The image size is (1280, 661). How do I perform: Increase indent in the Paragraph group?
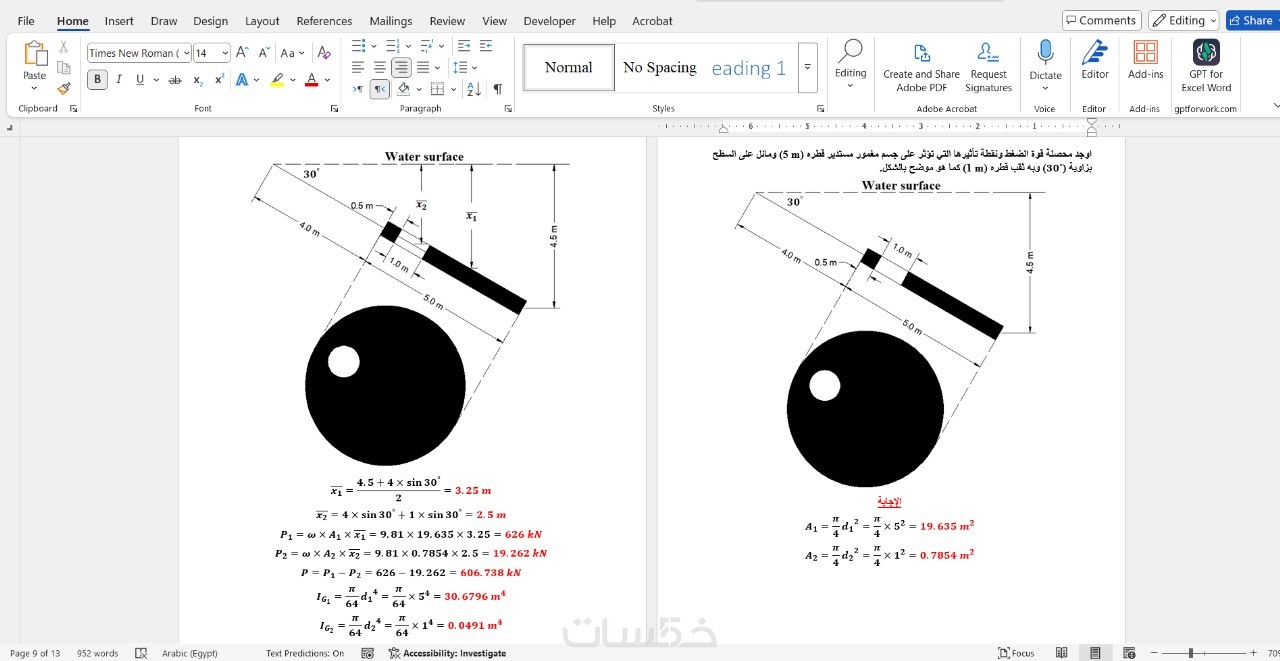pyautogui.click(x=486, y=46)
